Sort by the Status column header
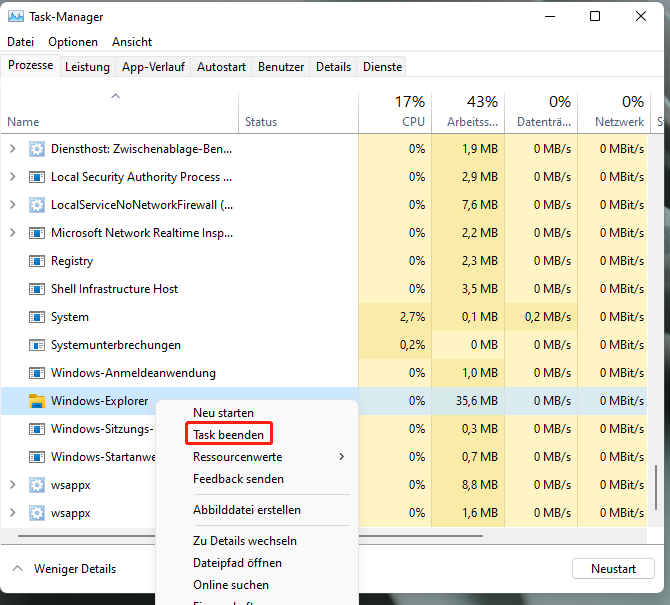 point(298,112)
